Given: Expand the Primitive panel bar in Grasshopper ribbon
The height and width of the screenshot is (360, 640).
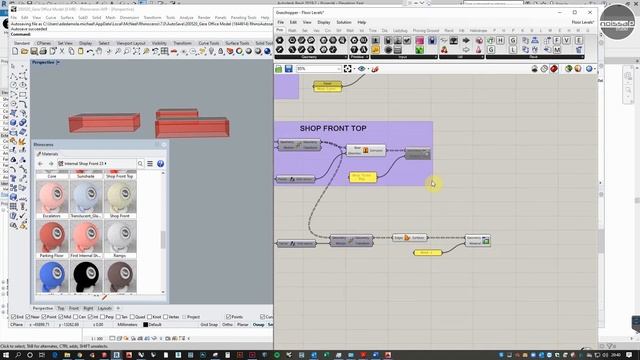Looking at the screenshot, I should (x=358, y=57).
